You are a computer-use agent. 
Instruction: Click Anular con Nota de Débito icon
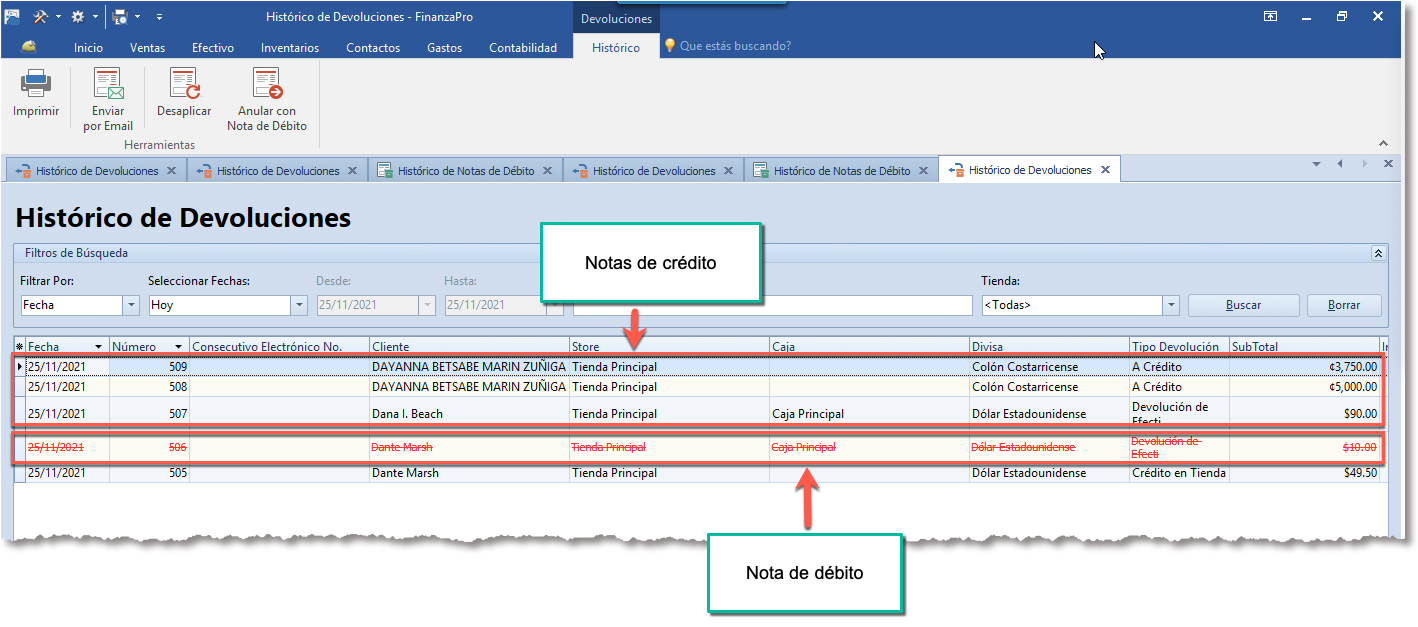[267, 83]
